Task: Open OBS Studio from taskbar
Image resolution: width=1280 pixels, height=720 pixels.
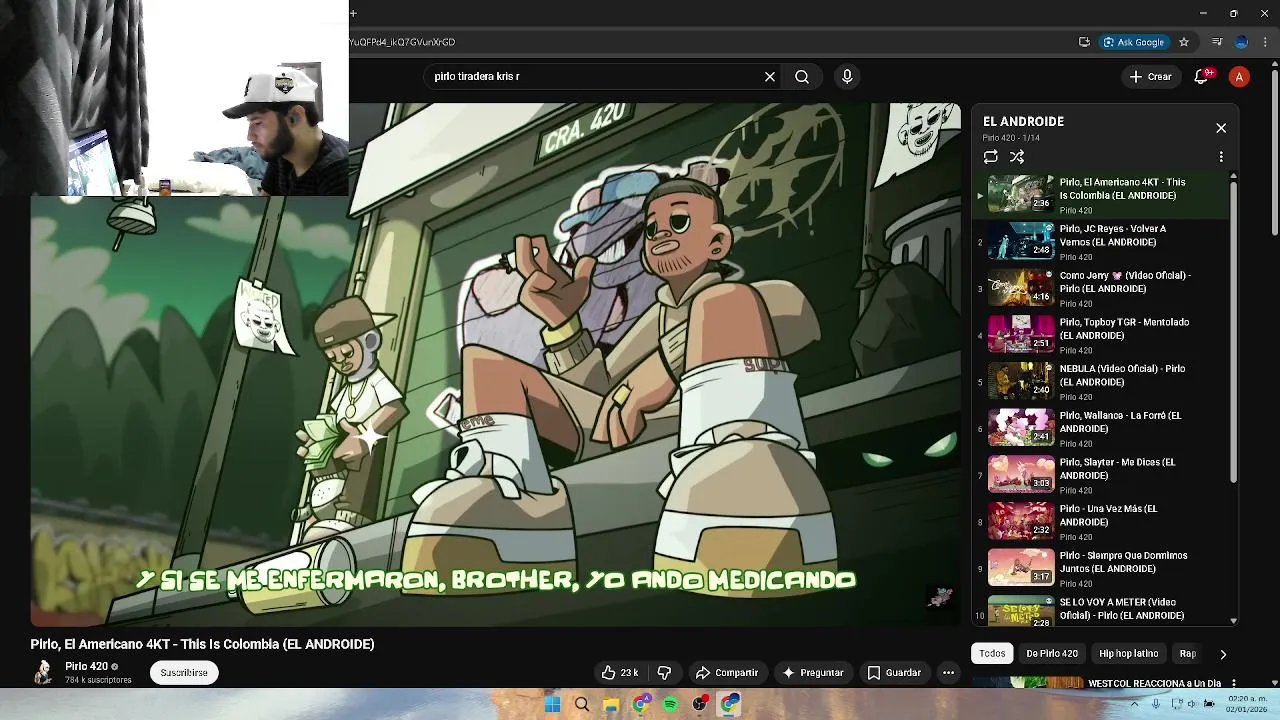Action: point(700,704)
